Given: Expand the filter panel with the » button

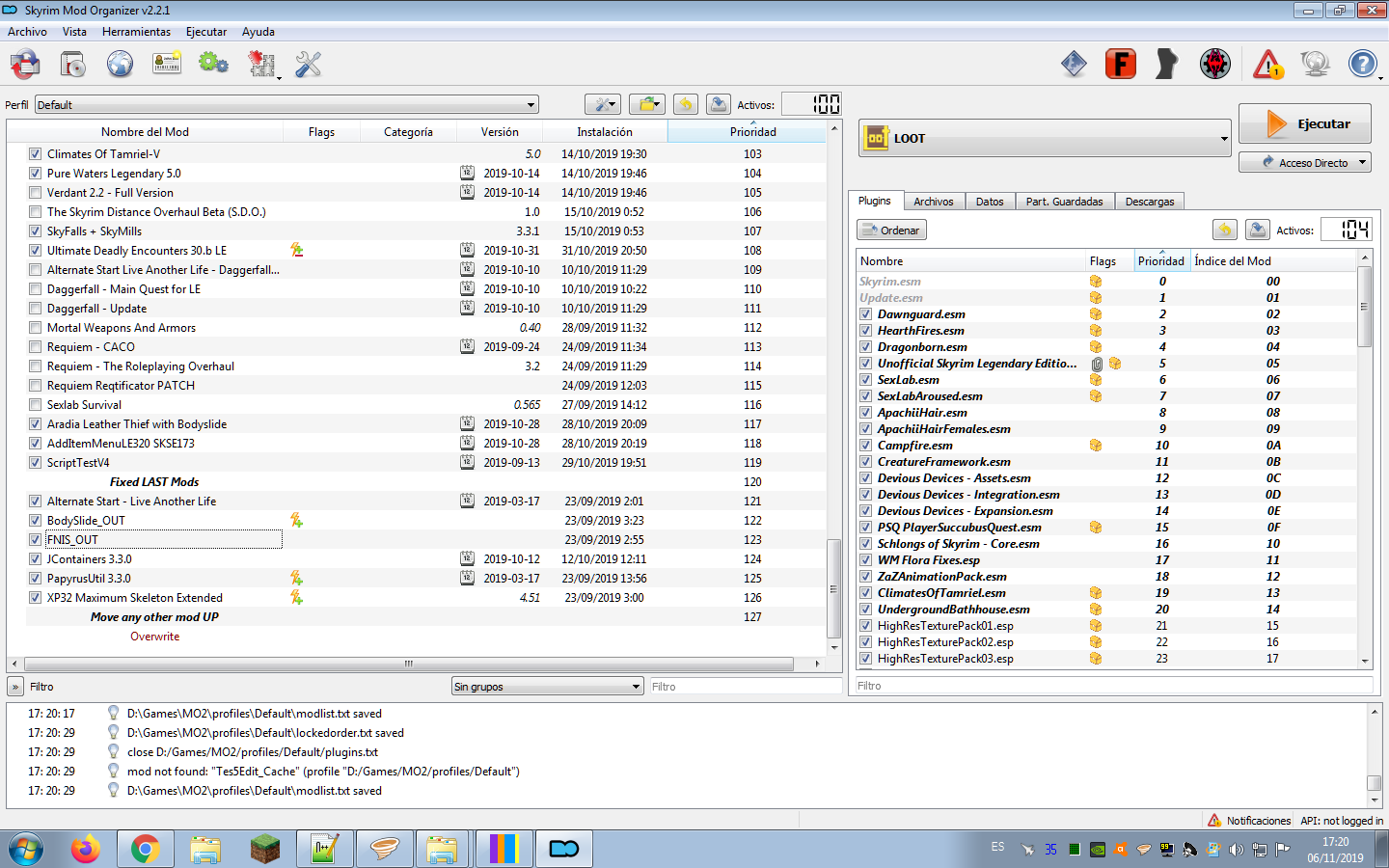Looking at the screenshot, I should click(x=15, y=687).
